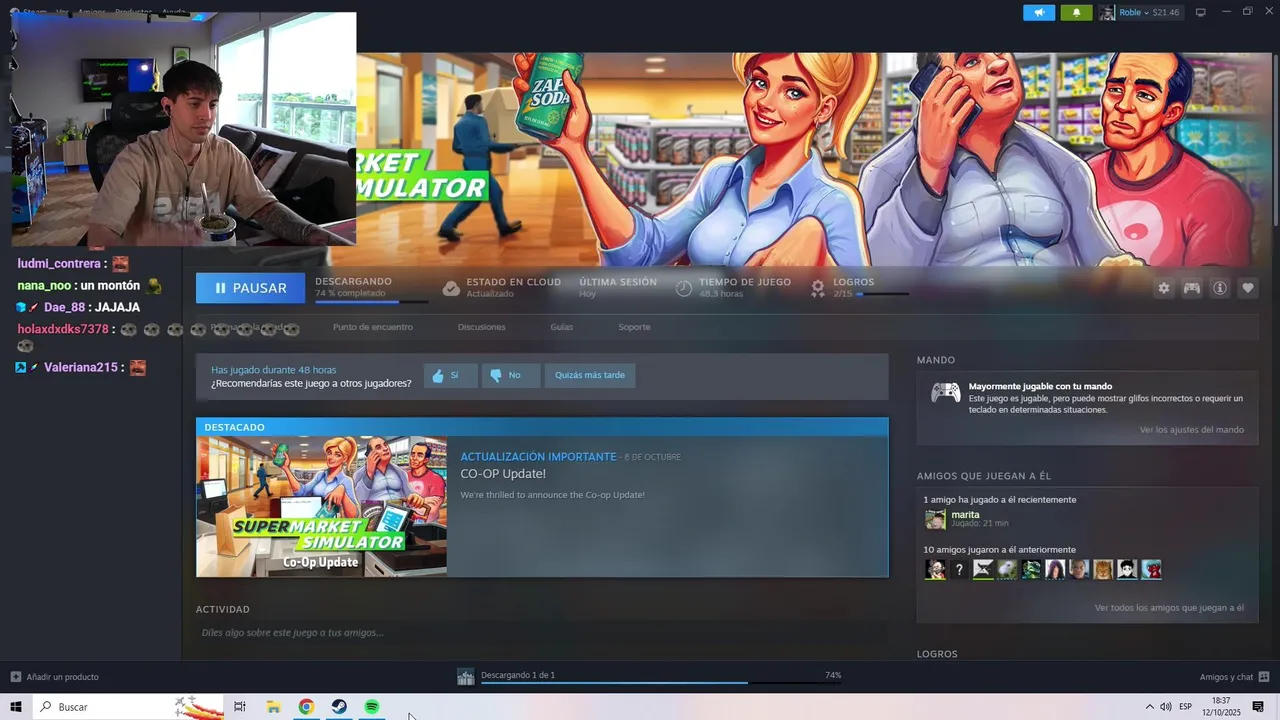Image resolution: width=1280 pixels, height=720 pixels.
Task: Click the play time clock icon
Action: [x=684, y=288]
